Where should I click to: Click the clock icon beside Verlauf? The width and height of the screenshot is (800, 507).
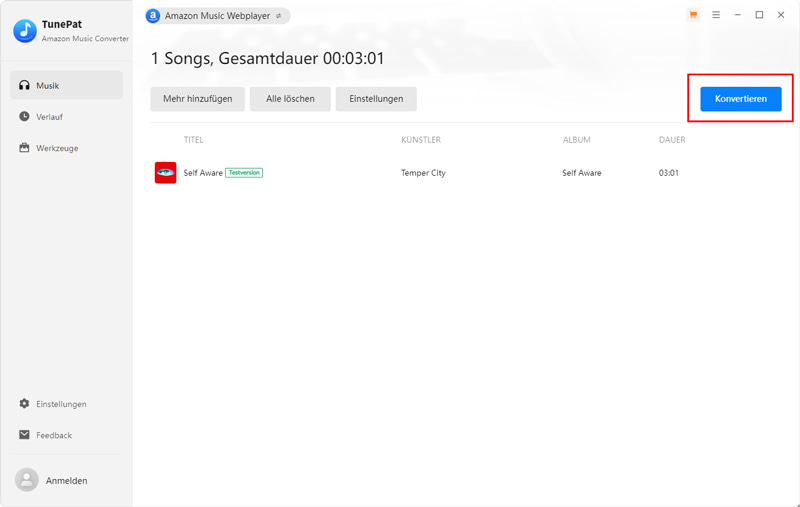click(x=24, y=116)
